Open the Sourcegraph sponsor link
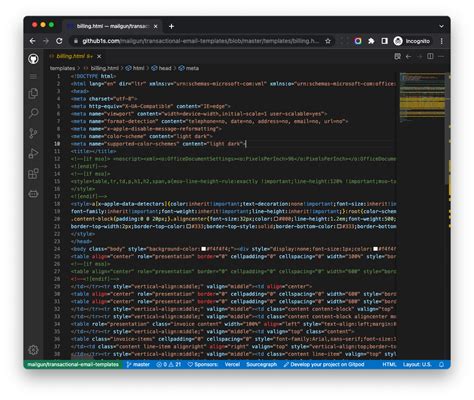 pos(262,364)
